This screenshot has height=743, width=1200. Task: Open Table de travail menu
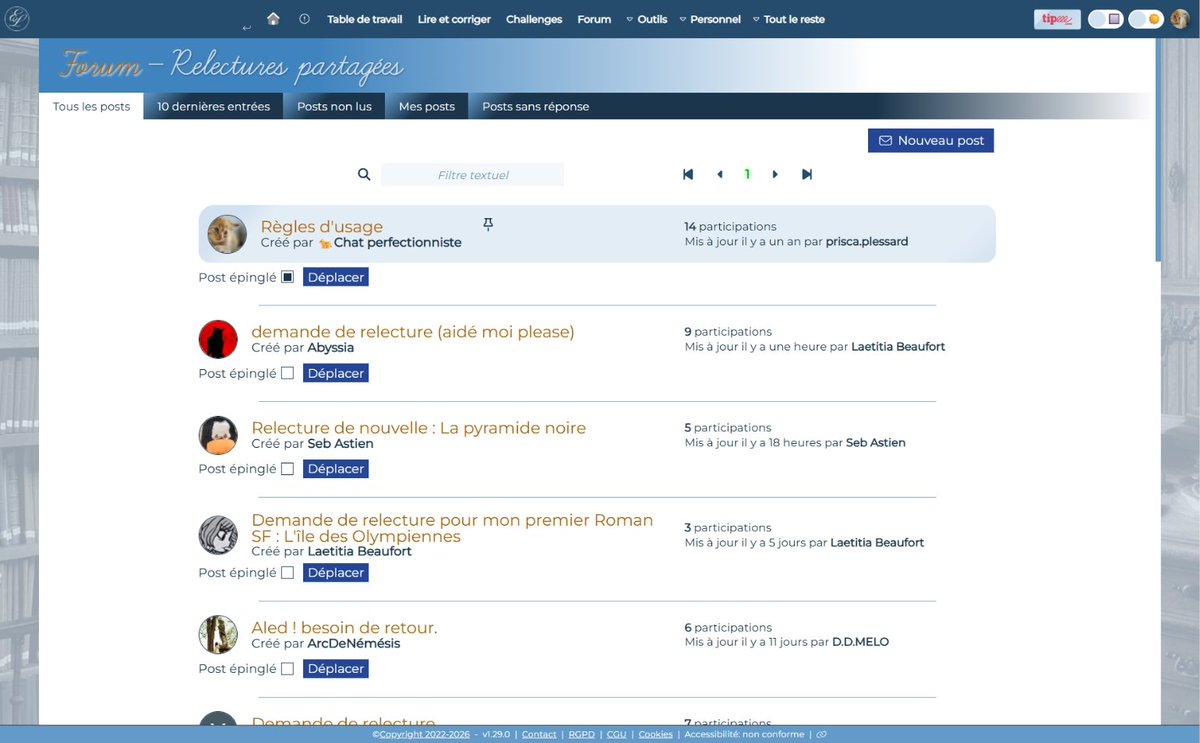click(x=365, y=19)
